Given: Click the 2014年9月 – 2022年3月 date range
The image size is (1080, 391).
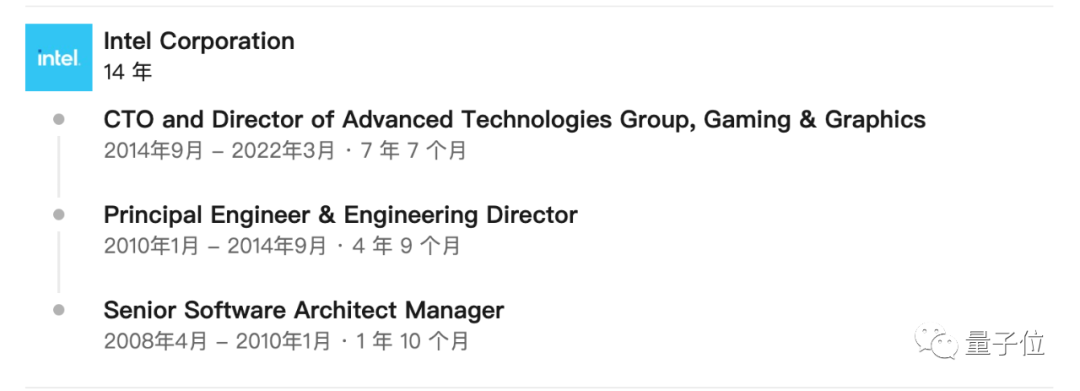Looking at the screenshot, I should pos(219,151).
